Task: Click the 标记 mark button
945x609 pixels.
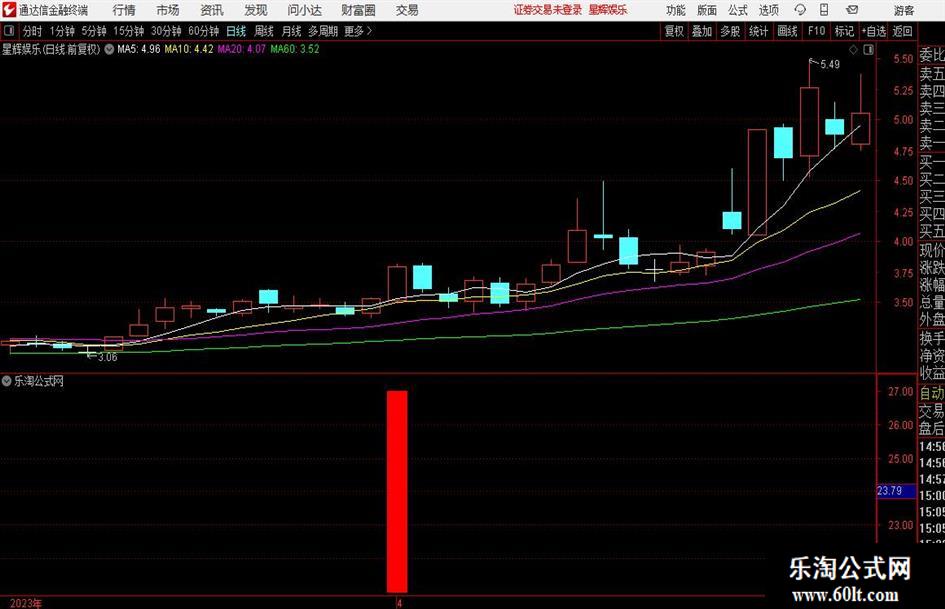Action: point(844,31)
